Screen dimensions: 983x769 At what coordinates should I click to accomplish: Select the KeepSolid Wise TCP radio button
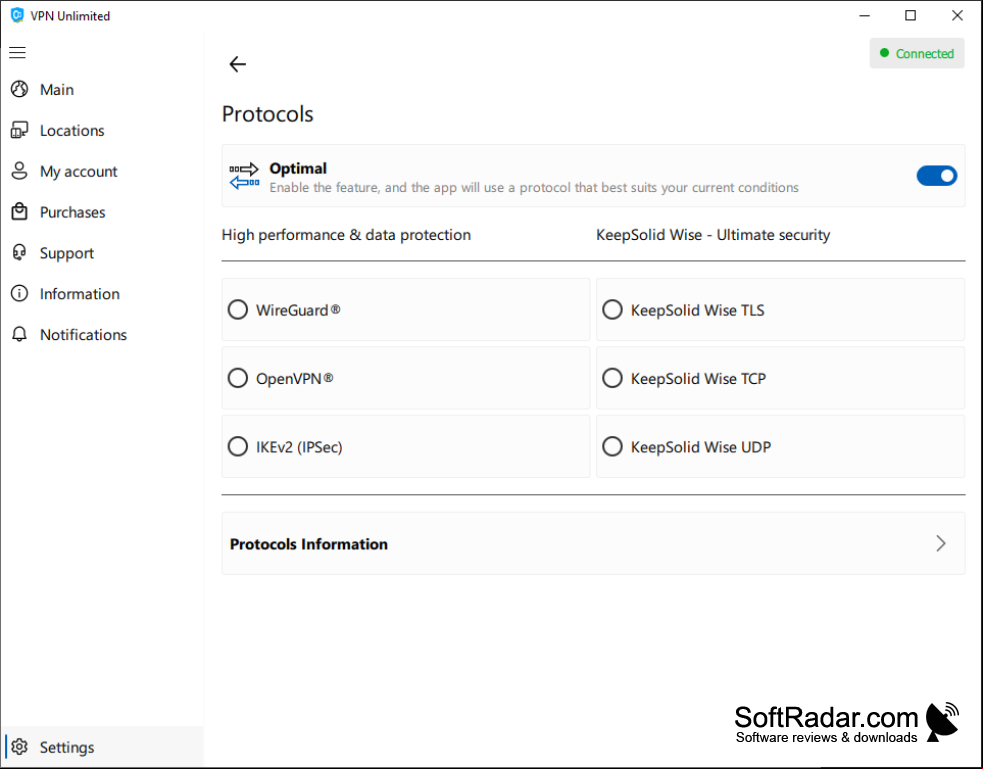[612, 378]
